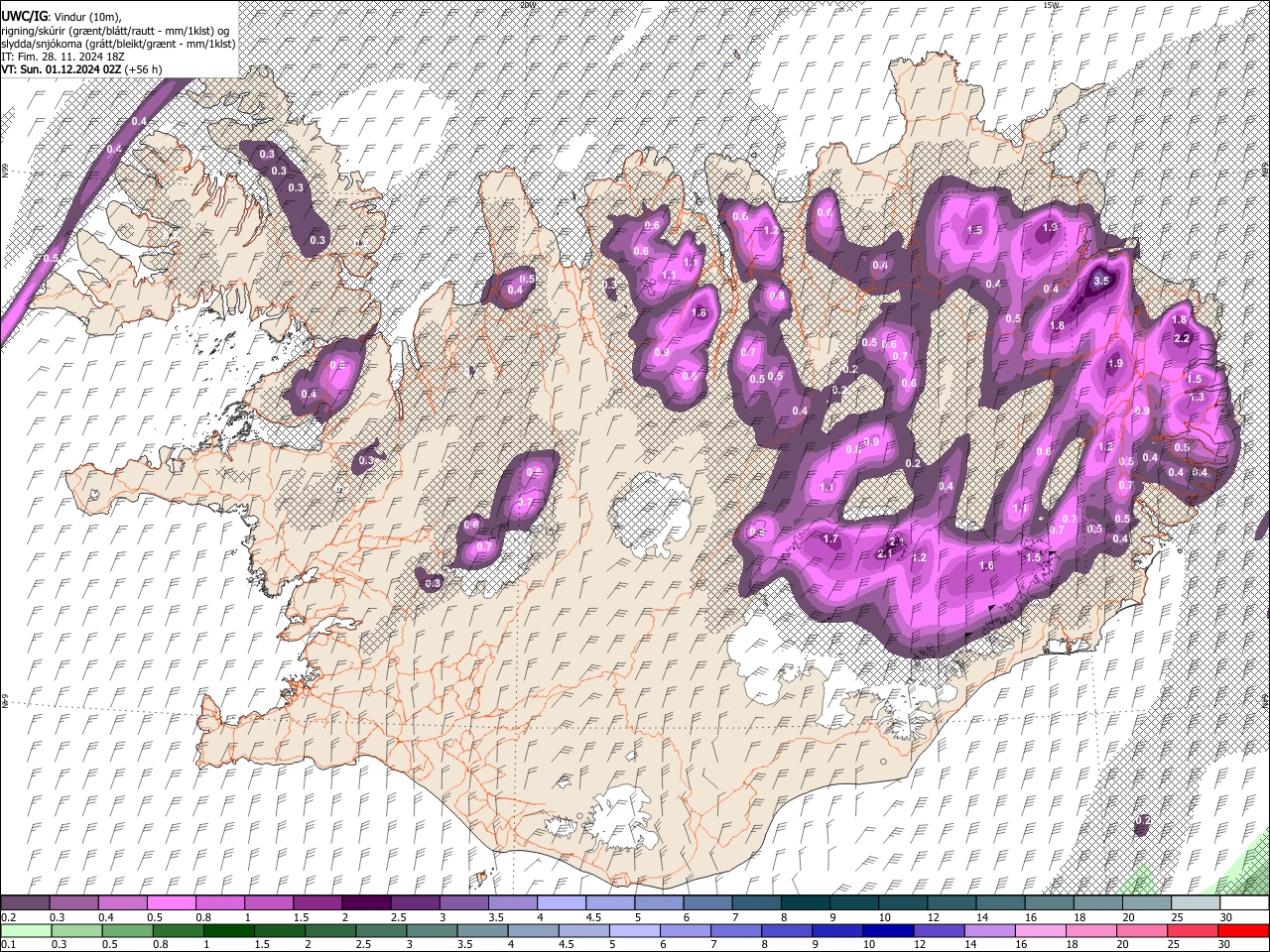The image size is (1270, 952).
Task: Click the light lavender 4 mm snow swatch
Action: tap(561, 903)
